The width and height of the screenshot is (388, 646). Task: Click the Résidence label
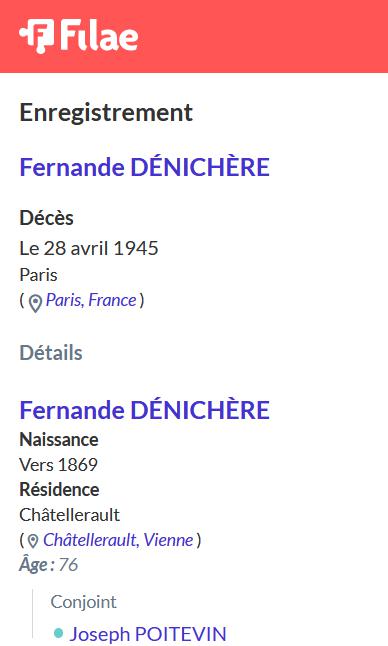click(x=59, y=490)
